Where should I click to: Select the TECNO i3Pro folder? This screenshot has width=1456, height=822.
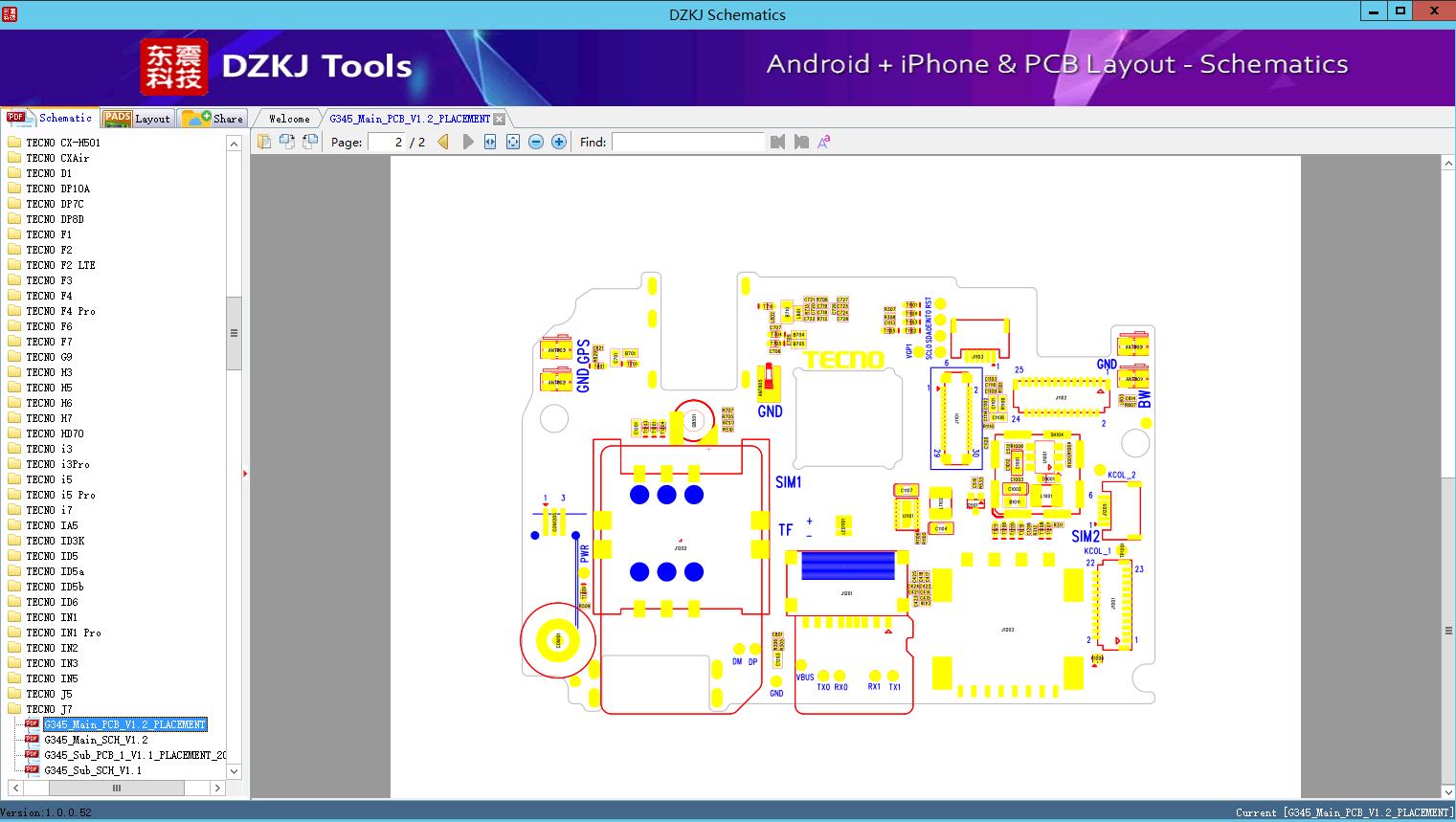pos(57,464)
